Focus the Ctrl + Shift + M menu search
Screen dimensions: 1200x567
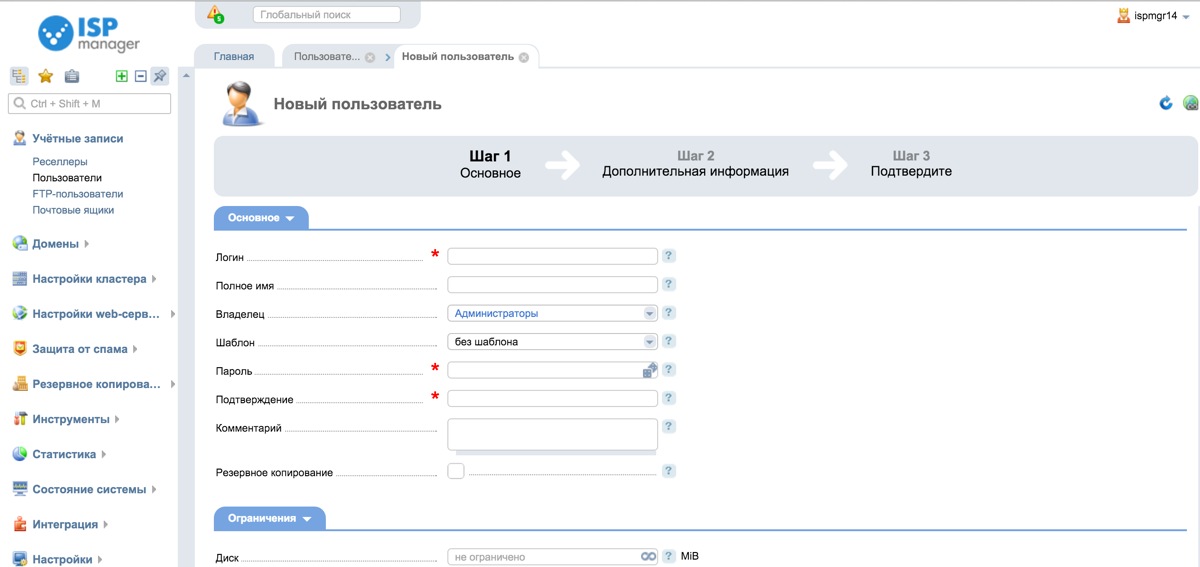tap(90, 103)
